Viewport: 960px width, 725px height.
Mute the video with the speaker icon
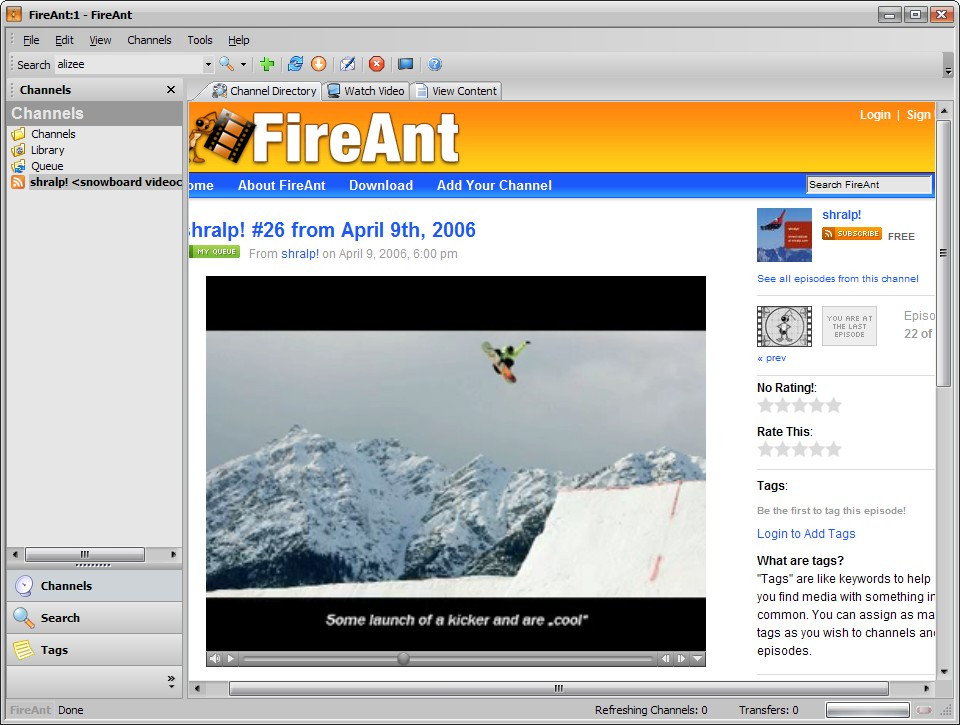tap(215, 659)
